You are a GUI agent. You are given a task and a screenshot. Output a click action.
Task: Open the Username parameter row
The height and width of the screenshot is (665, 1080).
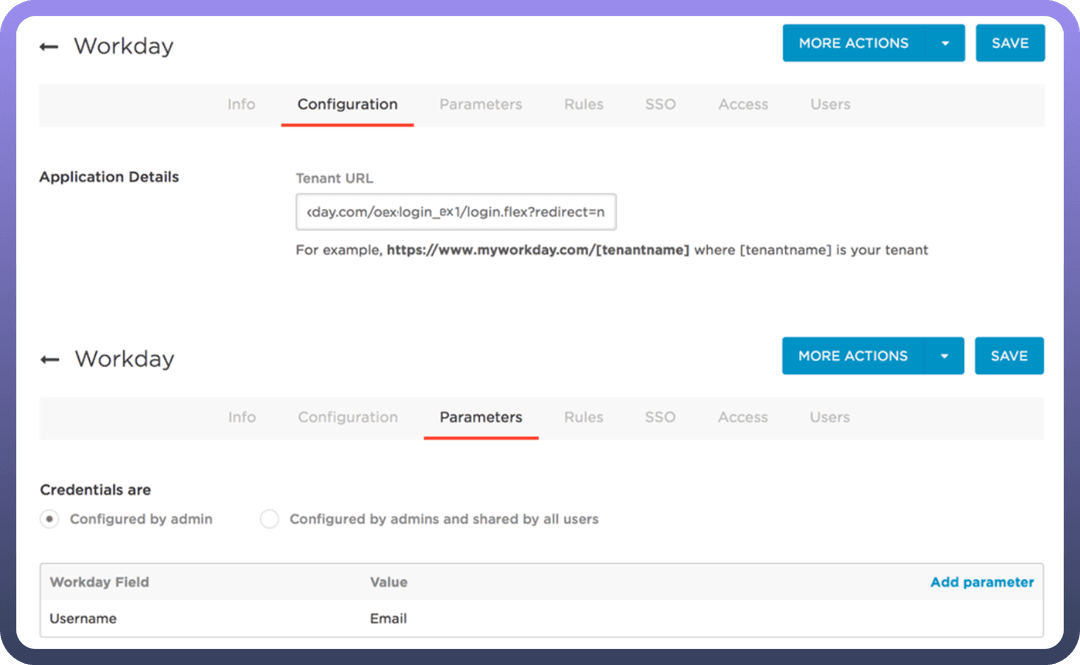pyautogui.click(x=84, y=618)
